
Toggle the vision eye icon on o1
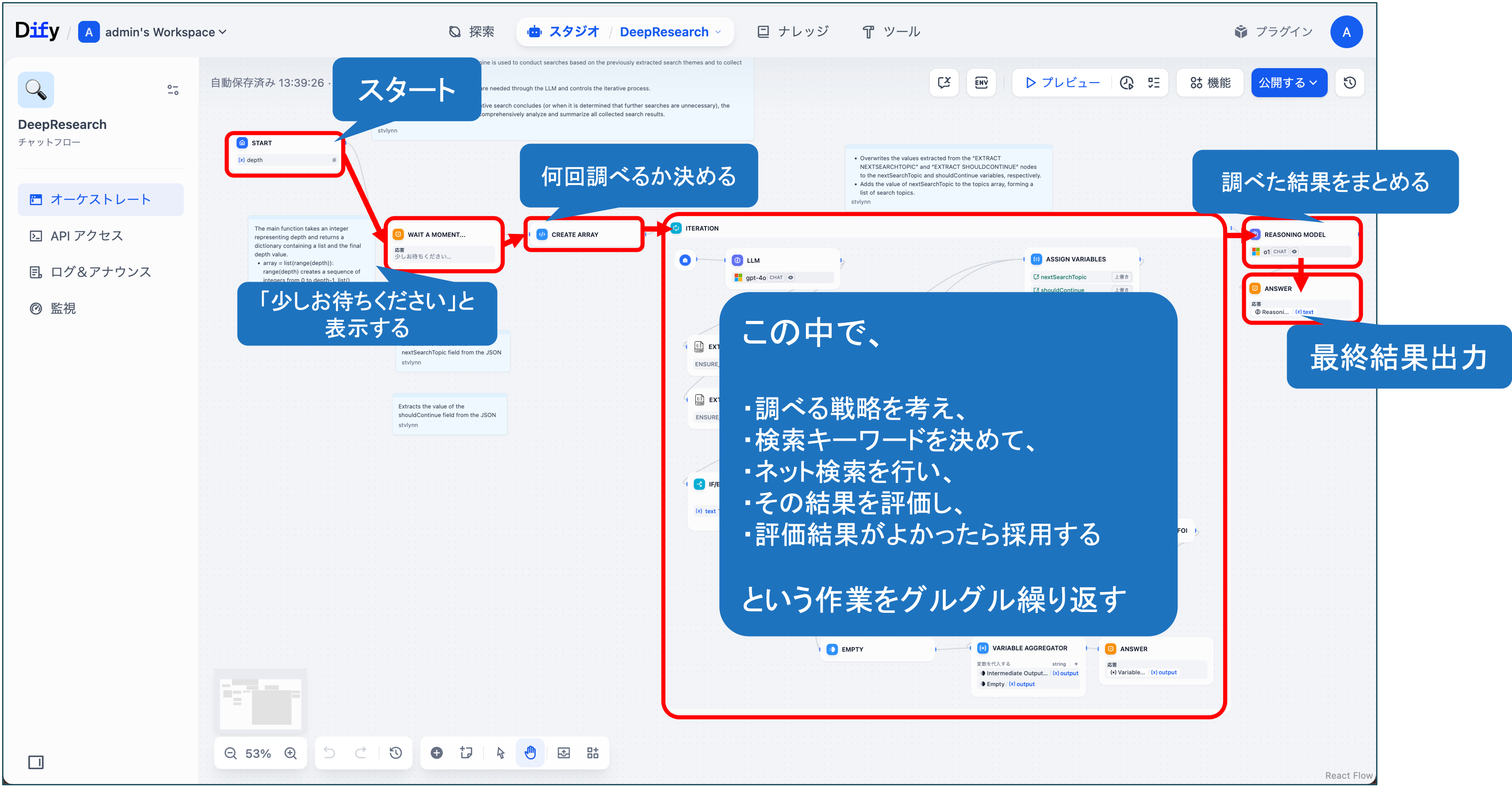coord(1294,252)
